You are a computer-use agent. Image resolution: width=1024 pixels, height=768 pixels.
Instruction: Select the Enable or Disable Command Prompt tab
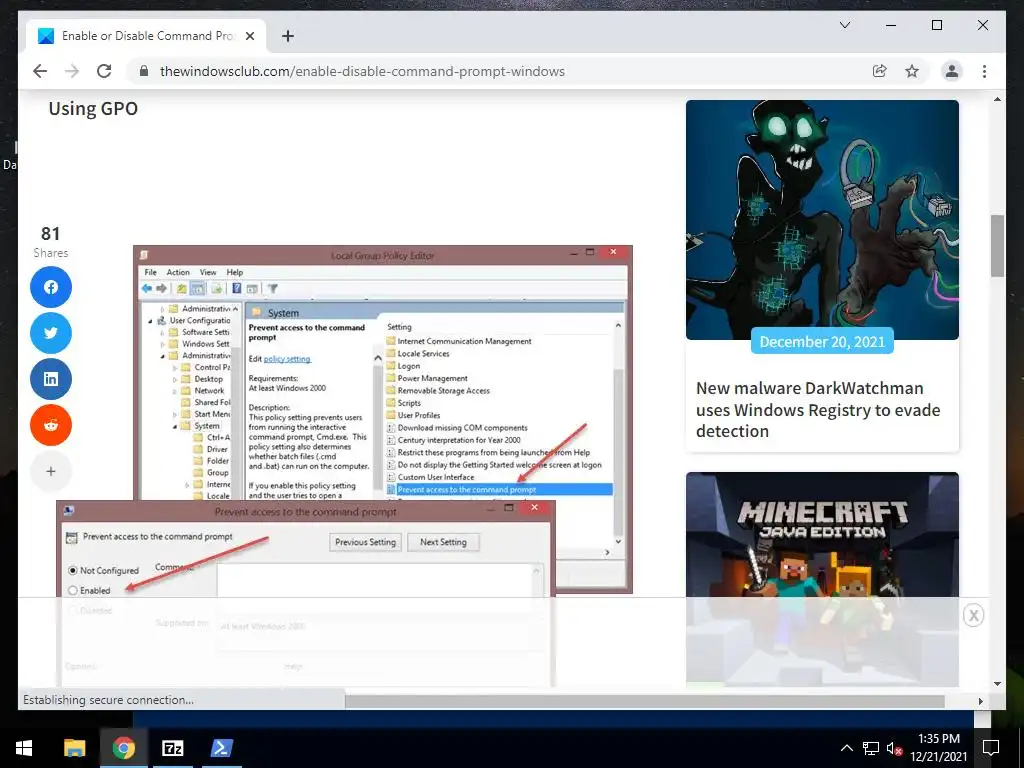146,36
